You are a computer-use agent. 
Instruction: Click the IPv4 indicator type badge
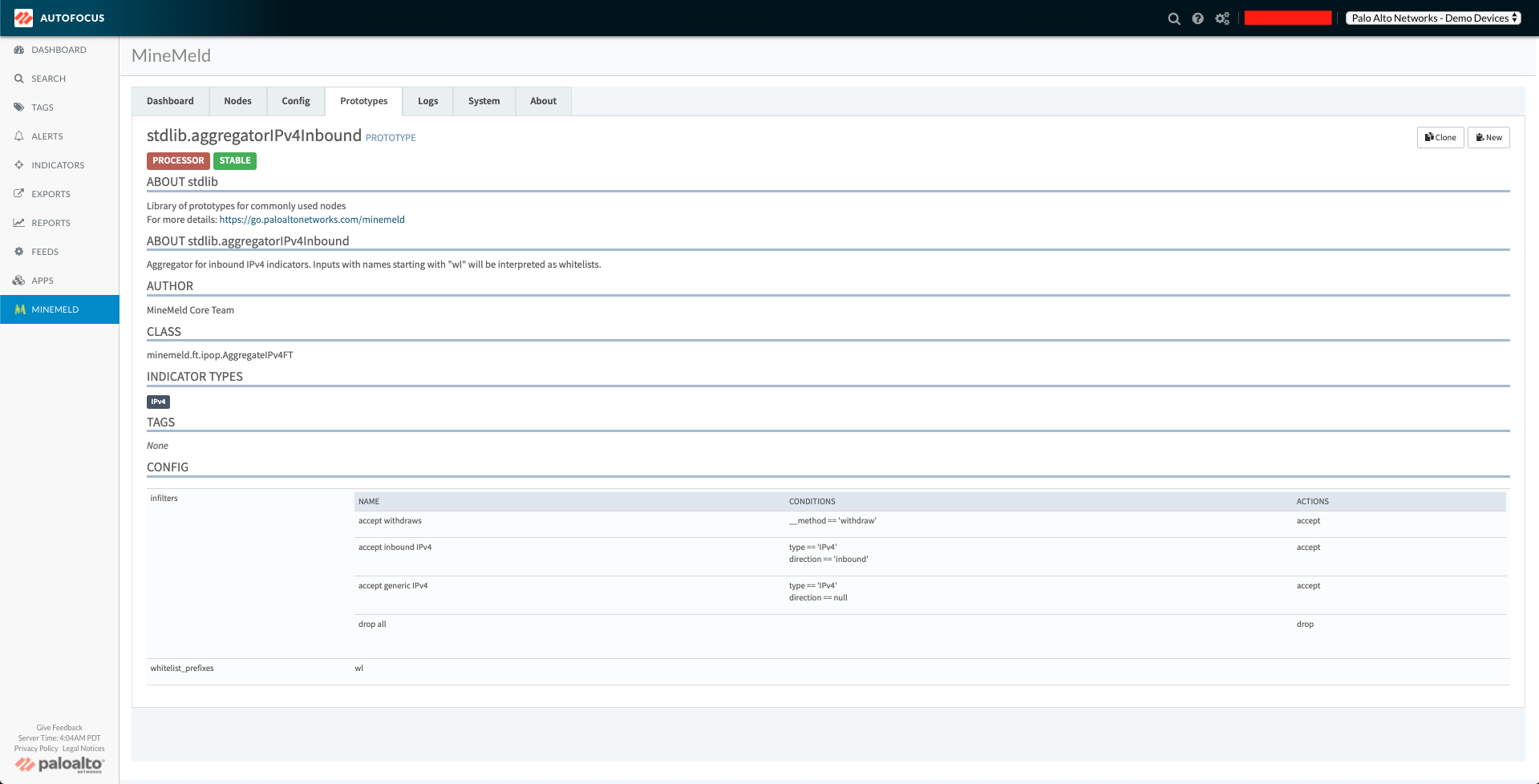coord(158,402)
